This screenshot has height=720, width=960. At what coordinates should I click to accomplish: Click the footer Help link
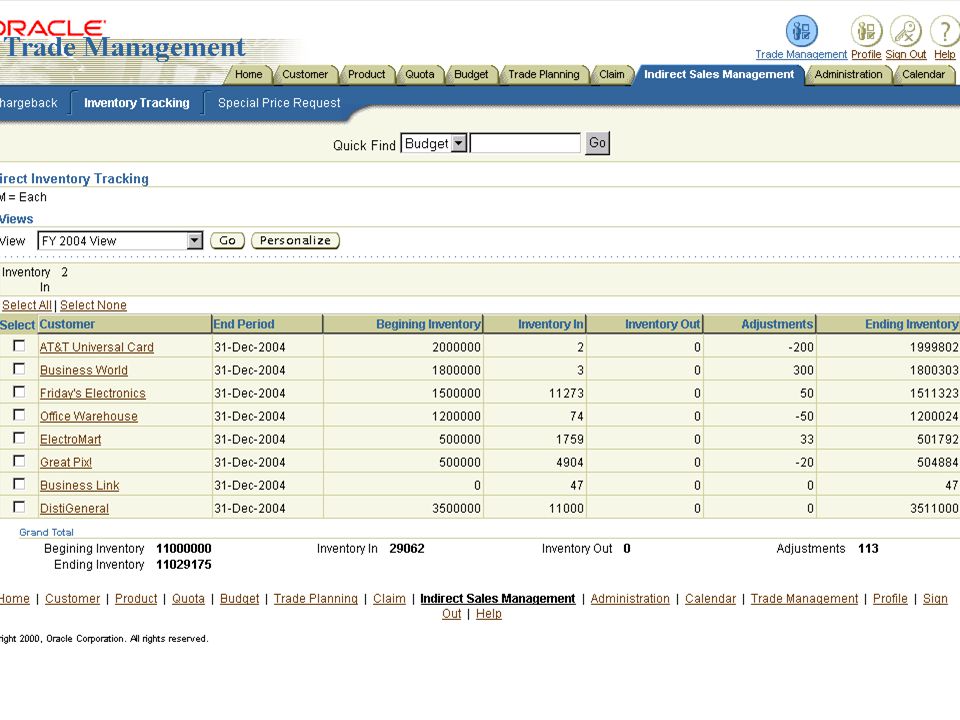coord(489,614)
